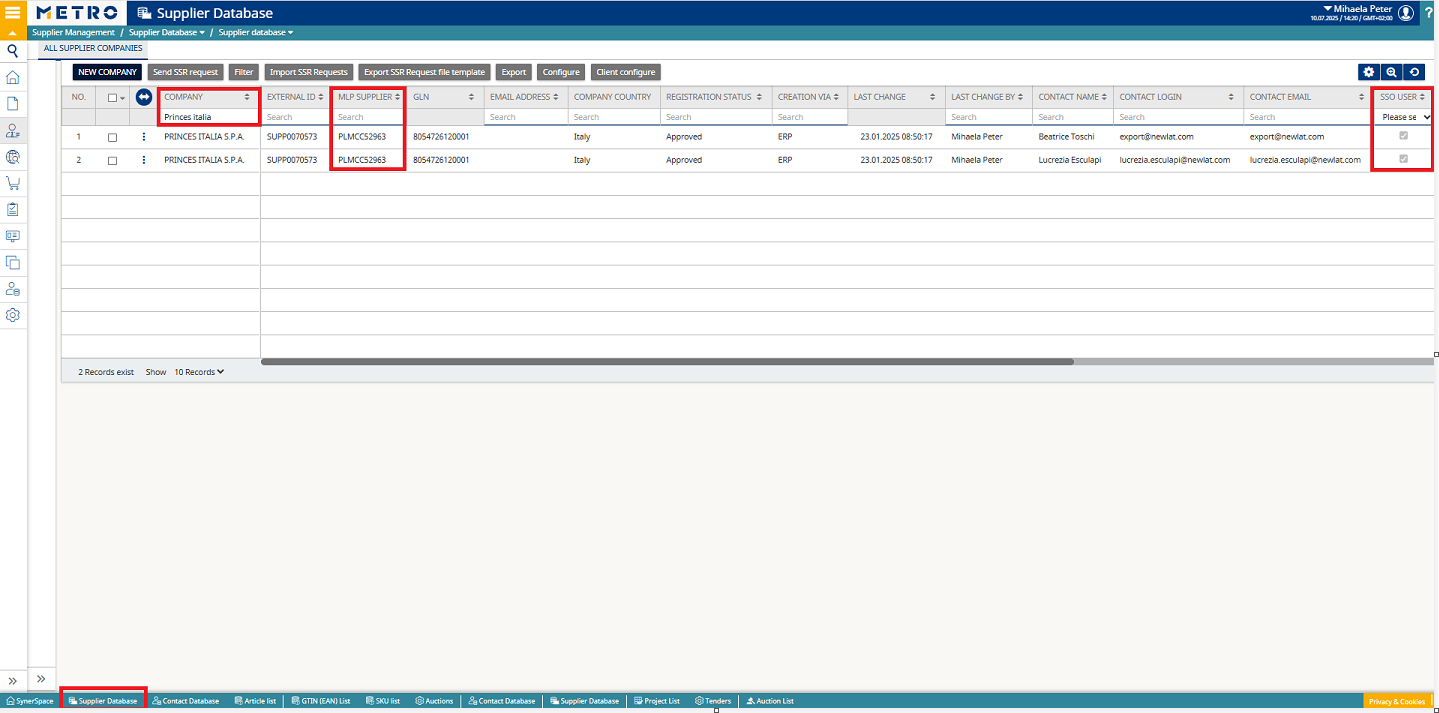Click the user profile avatar icon
The height and width of the screenshot is (713, 1439).
1406,13
